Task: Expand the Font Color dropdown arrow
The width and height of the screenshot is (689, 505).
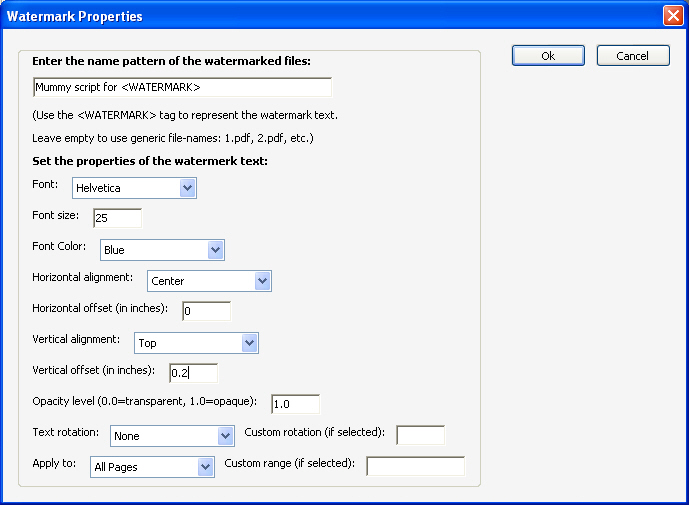Action: (215, 250)
